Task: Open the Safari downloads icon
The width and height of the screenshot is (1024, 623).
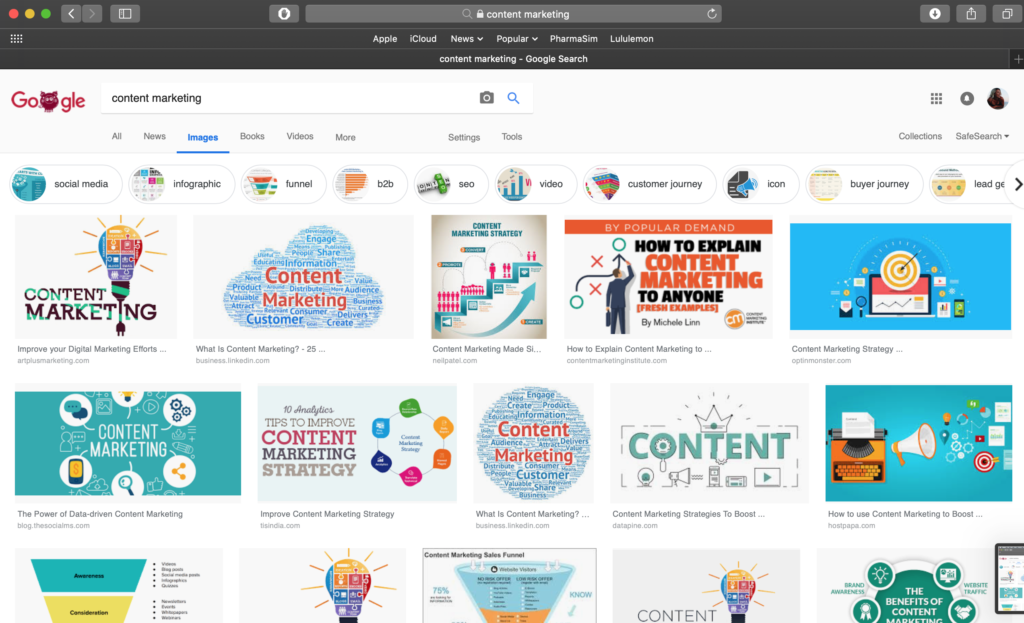Action: point(935,14)
